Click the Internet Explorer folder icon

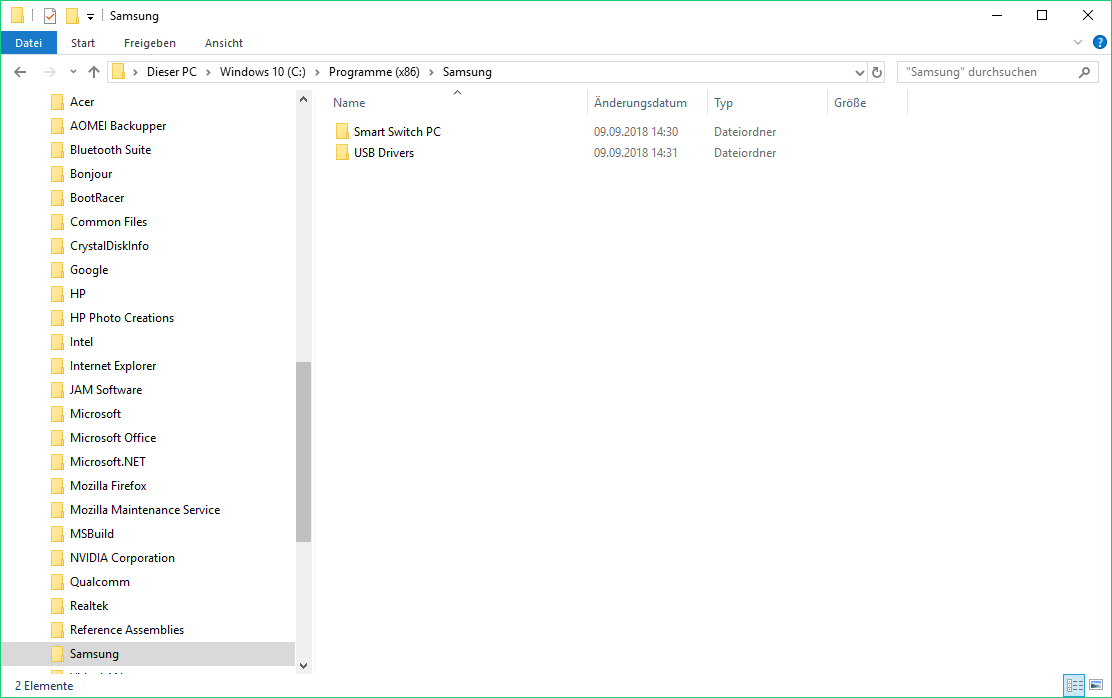pyautogui.click(x=57, y=366)
